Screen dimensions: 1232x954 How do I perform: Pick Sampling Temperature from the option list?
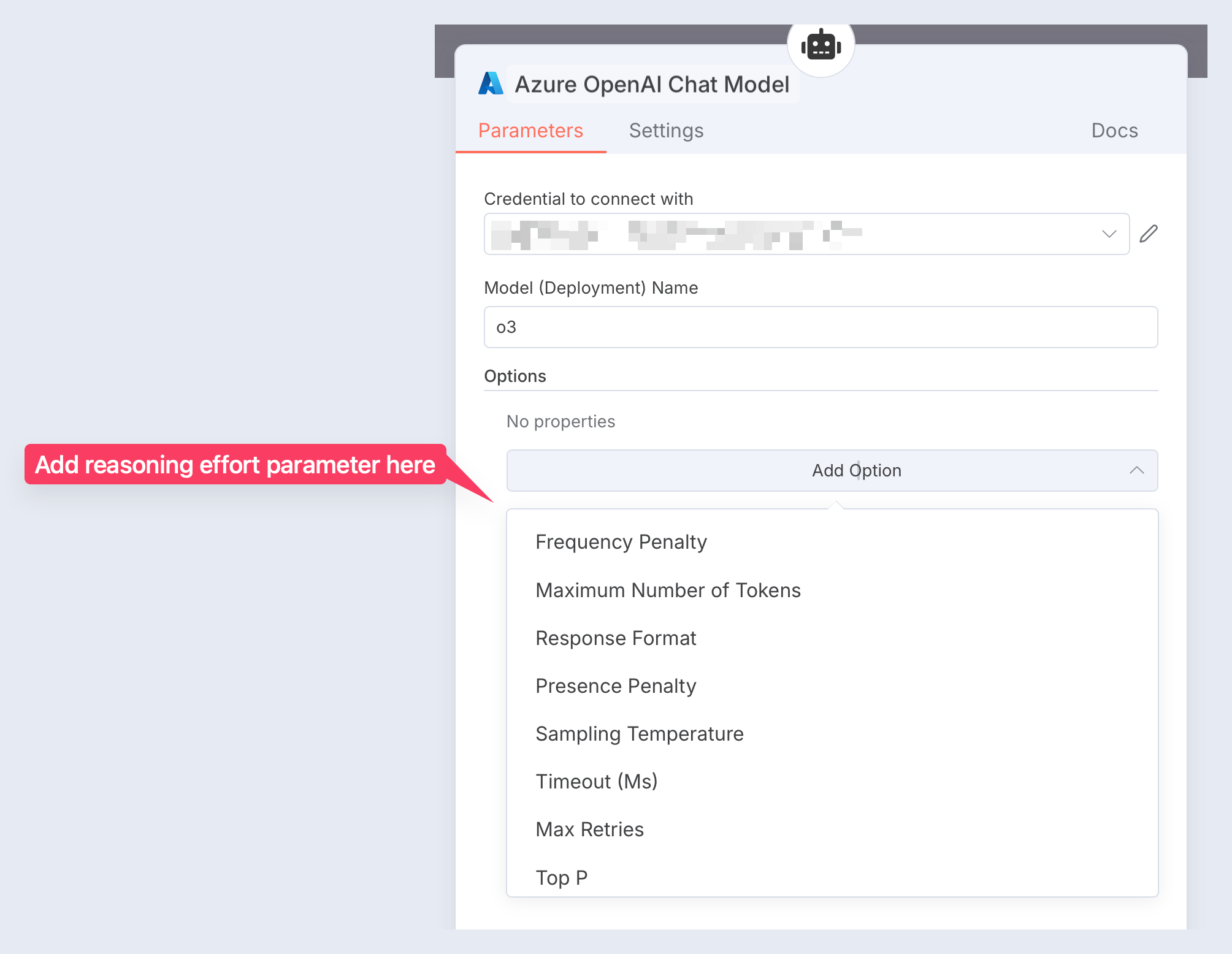tap(639, 733)
